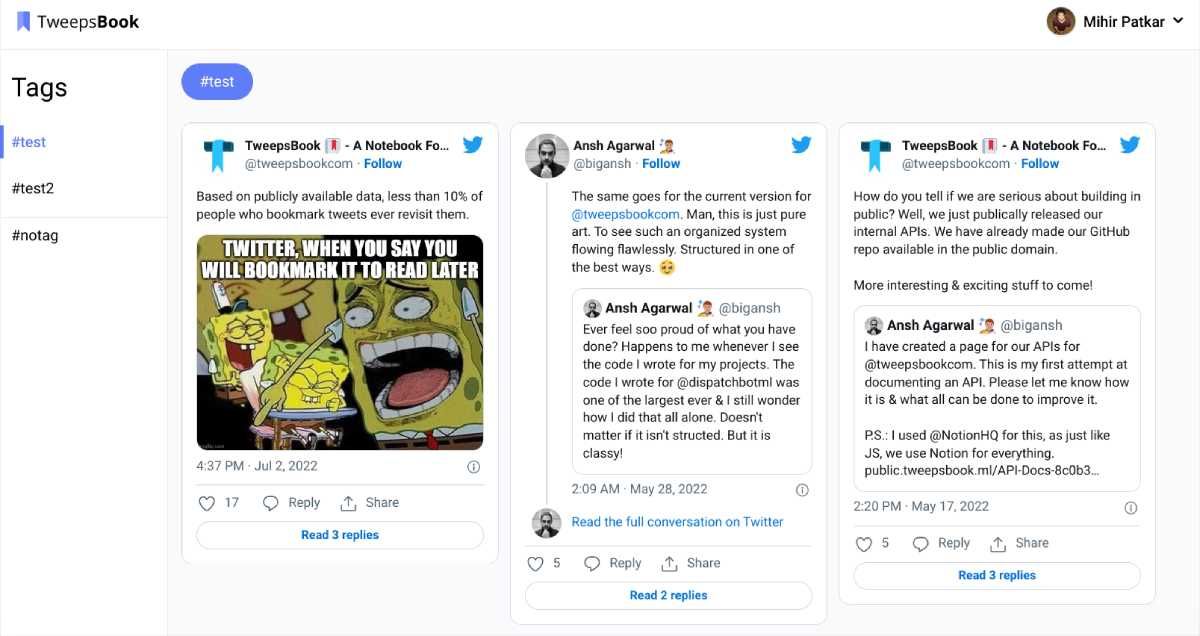Read the full conversation on Twitter
Viewport: 1200px width, 636px height.
click(676, 522)
